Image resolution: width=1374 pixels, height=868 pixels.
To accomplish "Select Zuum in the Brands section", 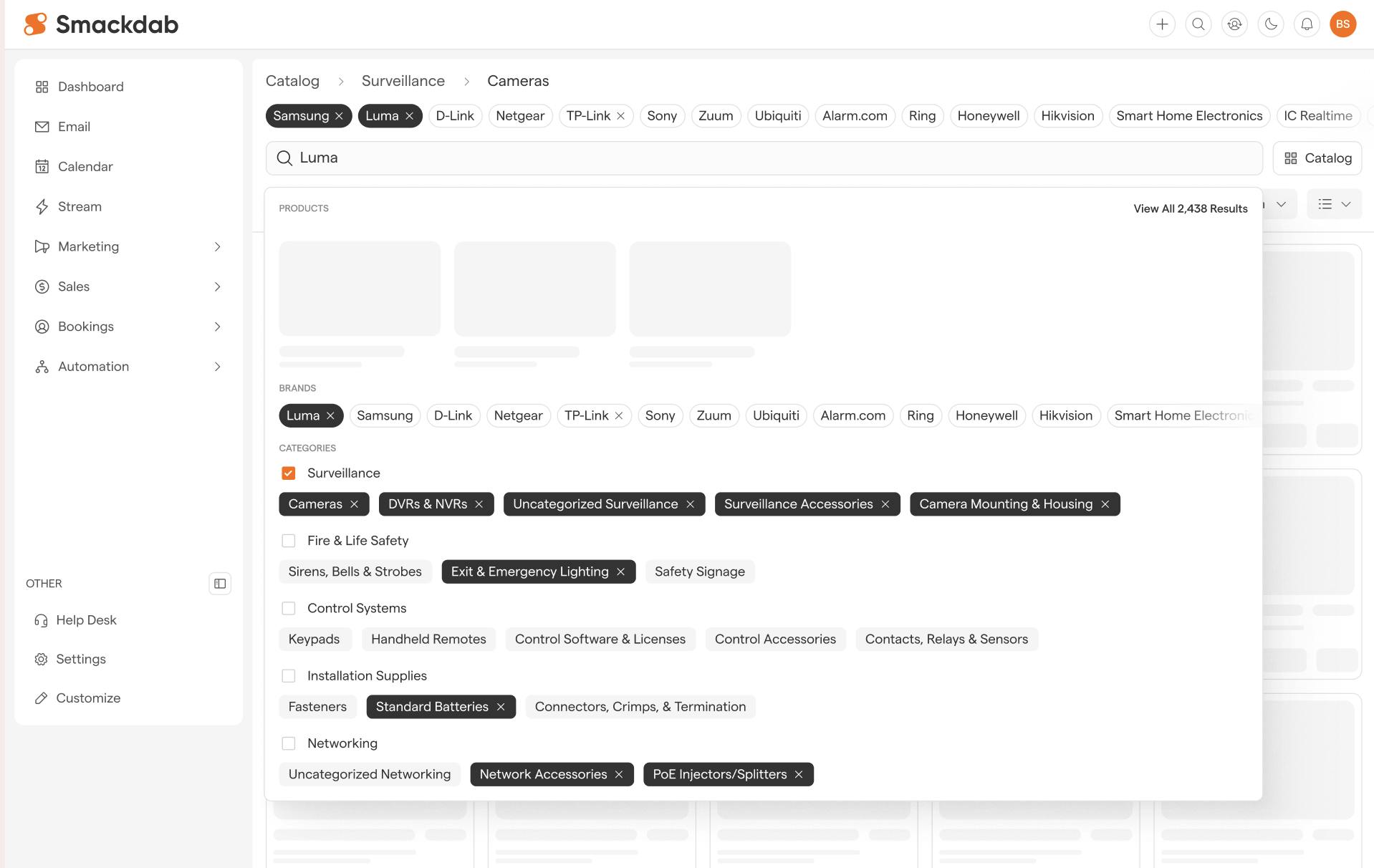I will tap(714, 416).
